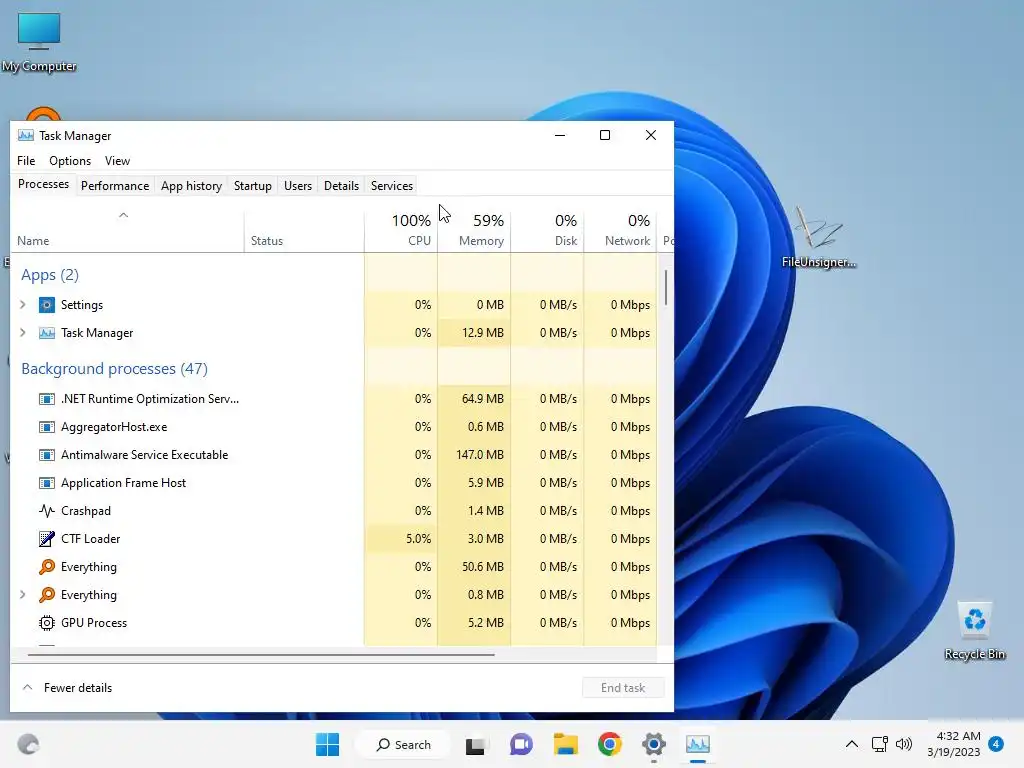Sort by the Network column header
The width and height of the screenshot is (1024, 768).
(x=620, y=231)
